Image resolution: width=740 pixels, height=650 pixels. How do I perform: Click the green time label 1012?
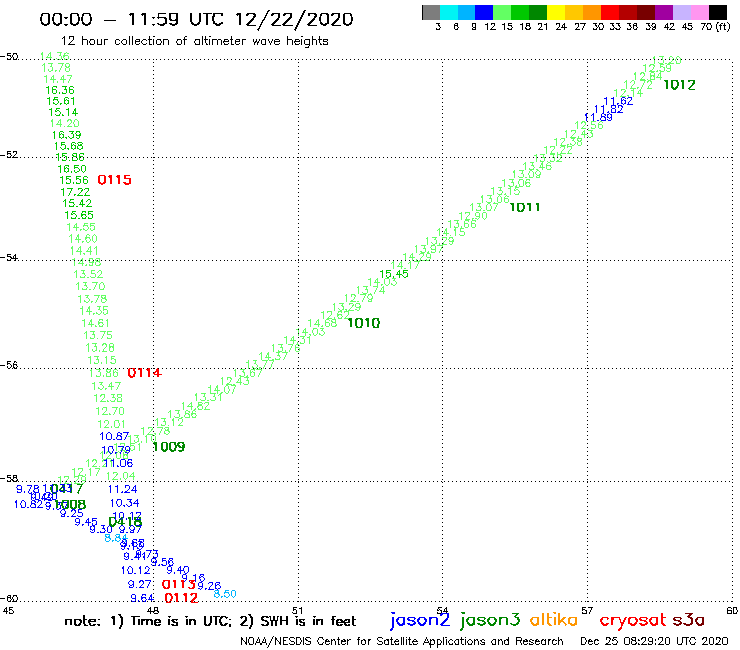point(679,85)
